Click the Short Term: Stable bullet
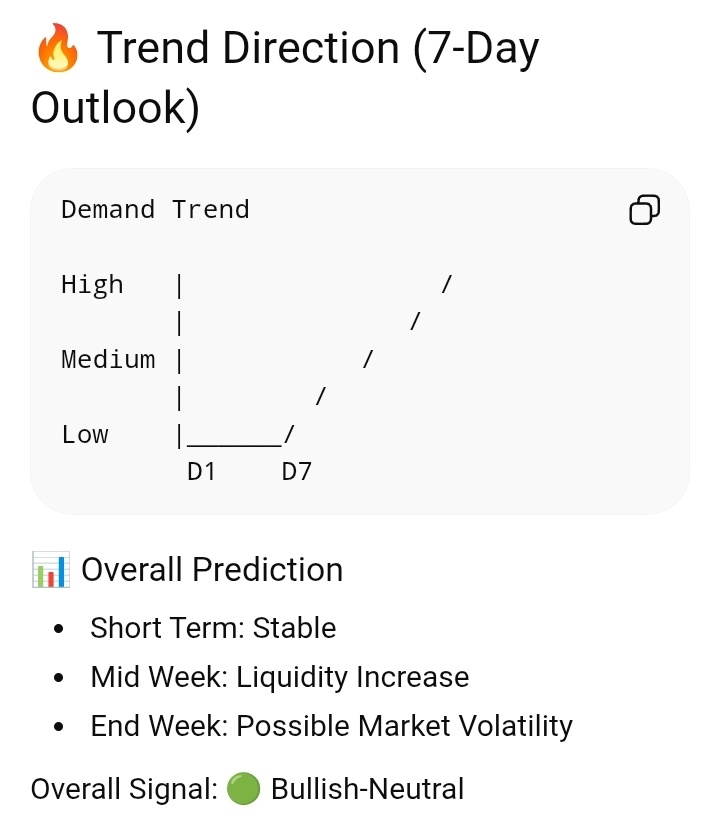This screenshot has width=720, height=829. point(213,628)
